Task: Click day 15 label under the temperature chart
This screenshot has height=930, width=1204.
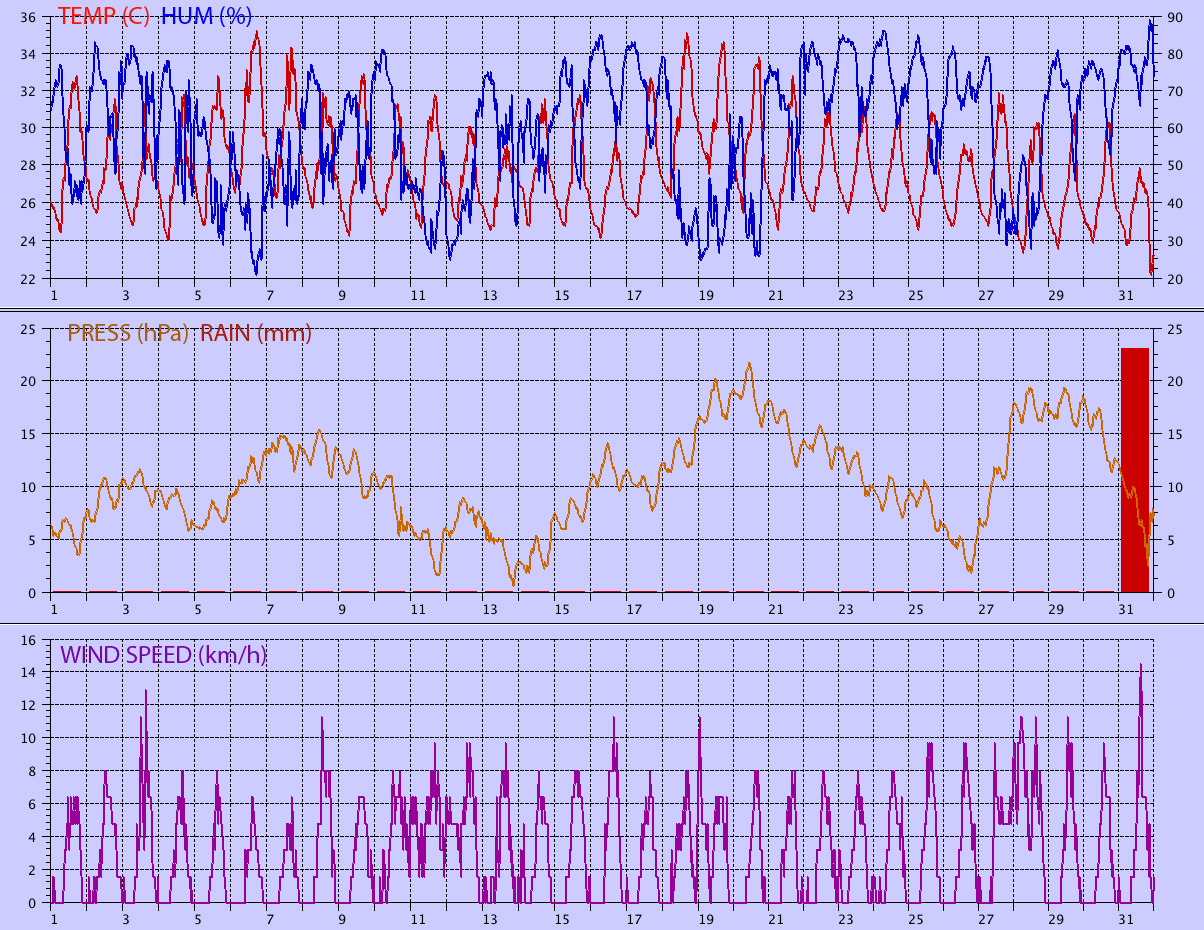Action: [562, 296]
